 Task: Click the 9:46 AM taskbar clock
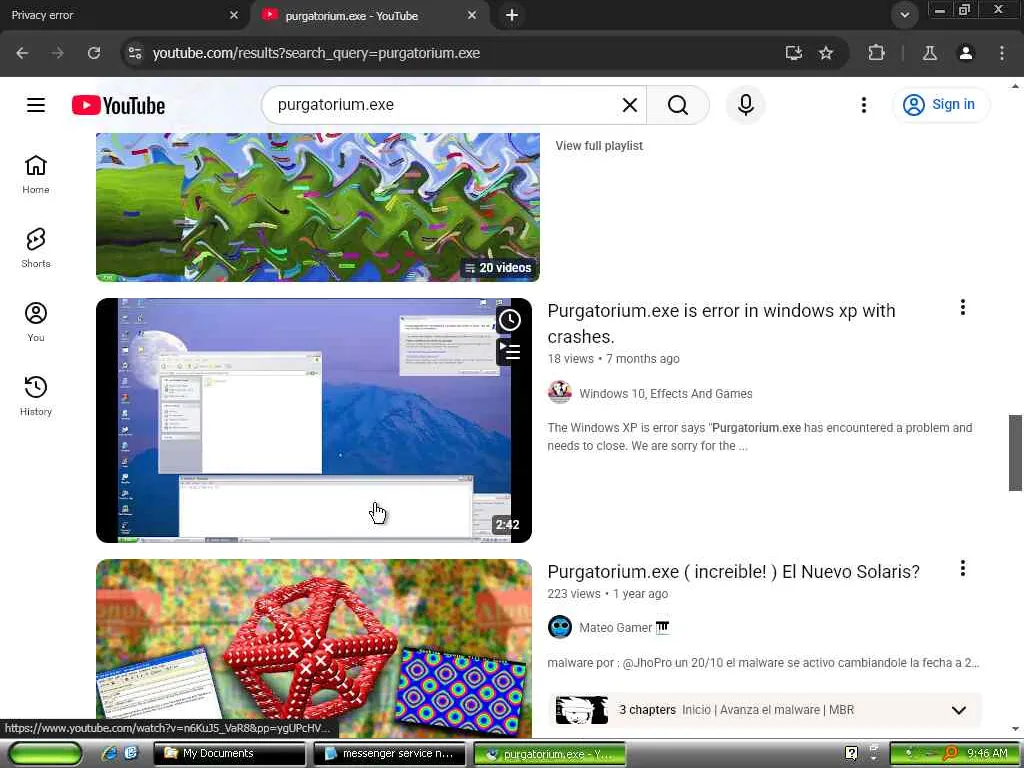pyautogui.click(x=986, y=754)
